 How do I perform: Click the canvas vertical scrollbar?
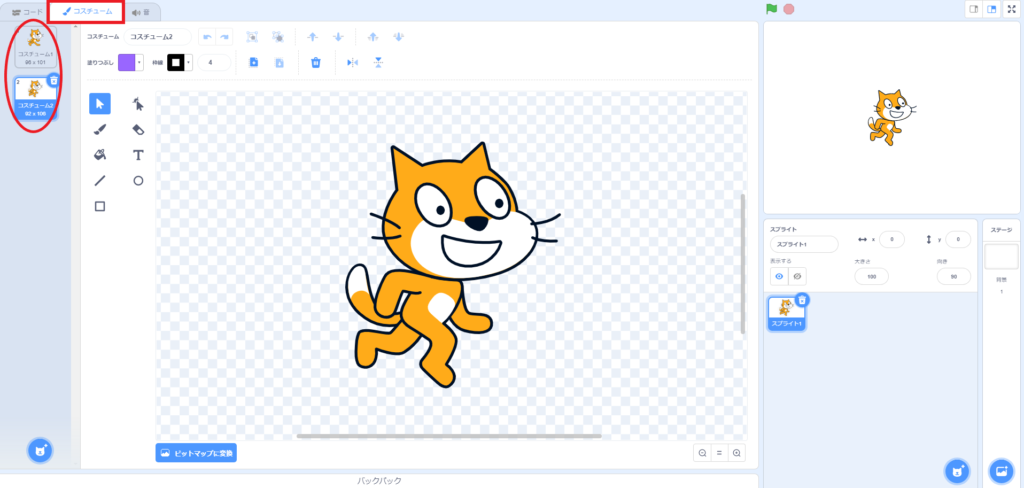[743, 264]
